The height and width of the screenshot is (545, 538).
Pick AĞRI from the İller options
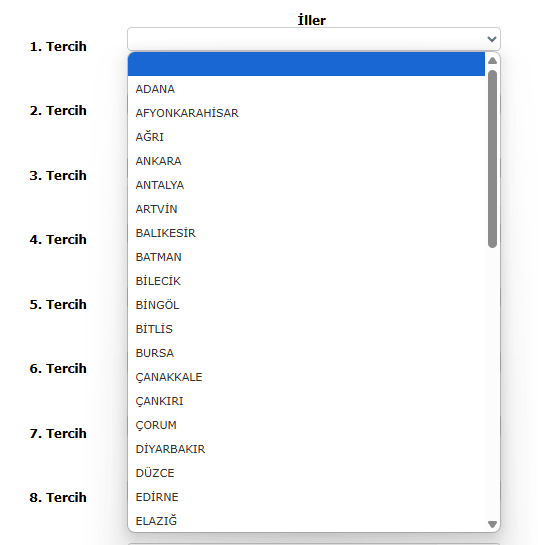[x=306, y=137]
